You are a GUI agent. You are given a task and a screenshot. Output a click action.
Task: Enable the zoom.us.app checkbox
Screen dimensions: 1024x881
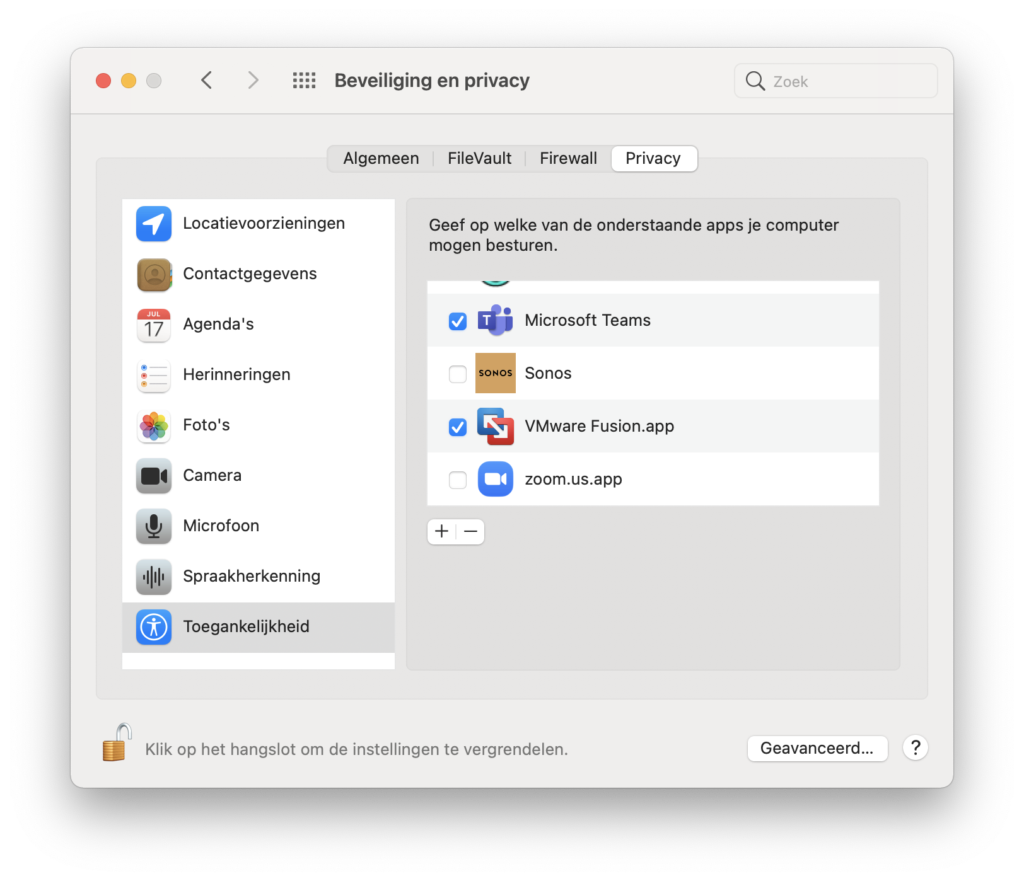[458, 479]
